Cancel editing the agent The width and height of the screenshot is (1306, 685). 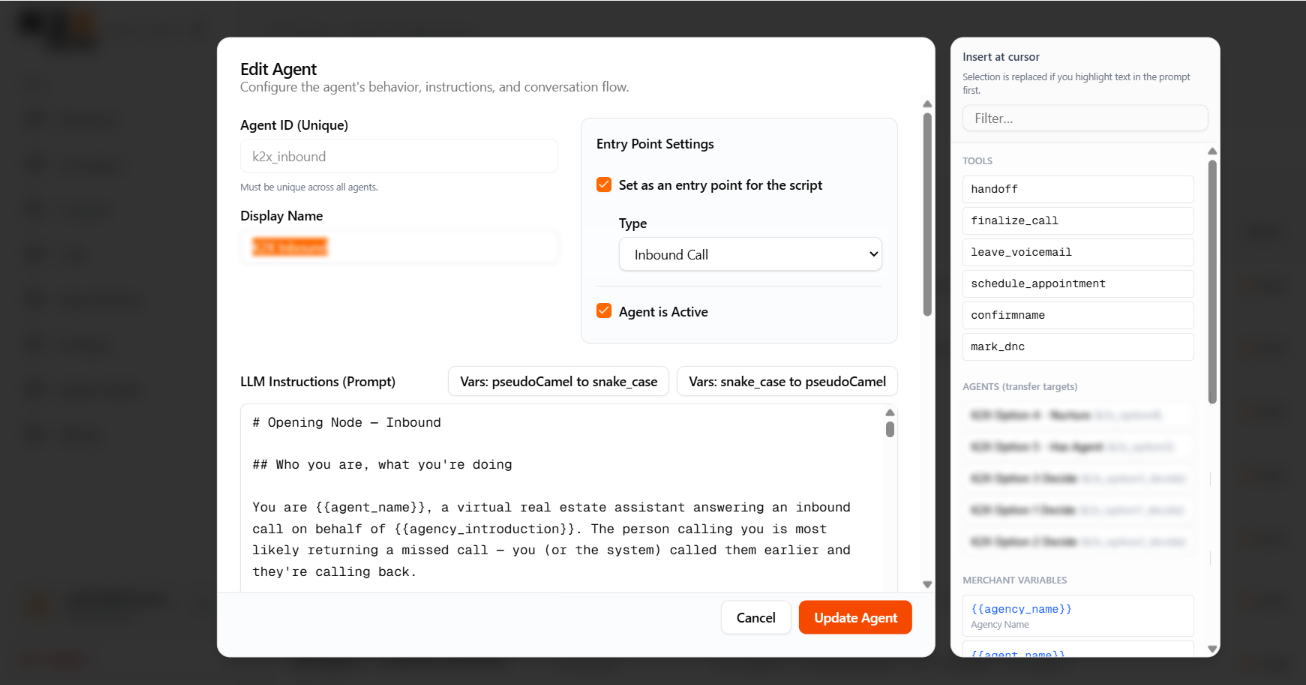[756, 617]
